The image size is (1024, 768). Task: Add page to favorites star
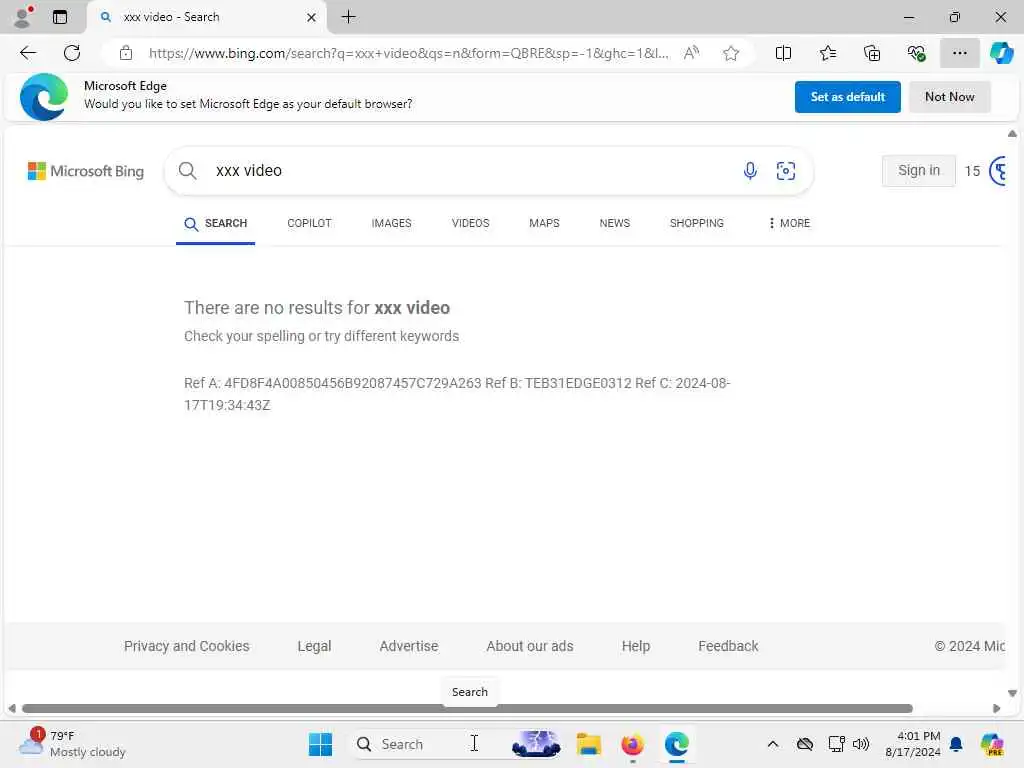731,53
